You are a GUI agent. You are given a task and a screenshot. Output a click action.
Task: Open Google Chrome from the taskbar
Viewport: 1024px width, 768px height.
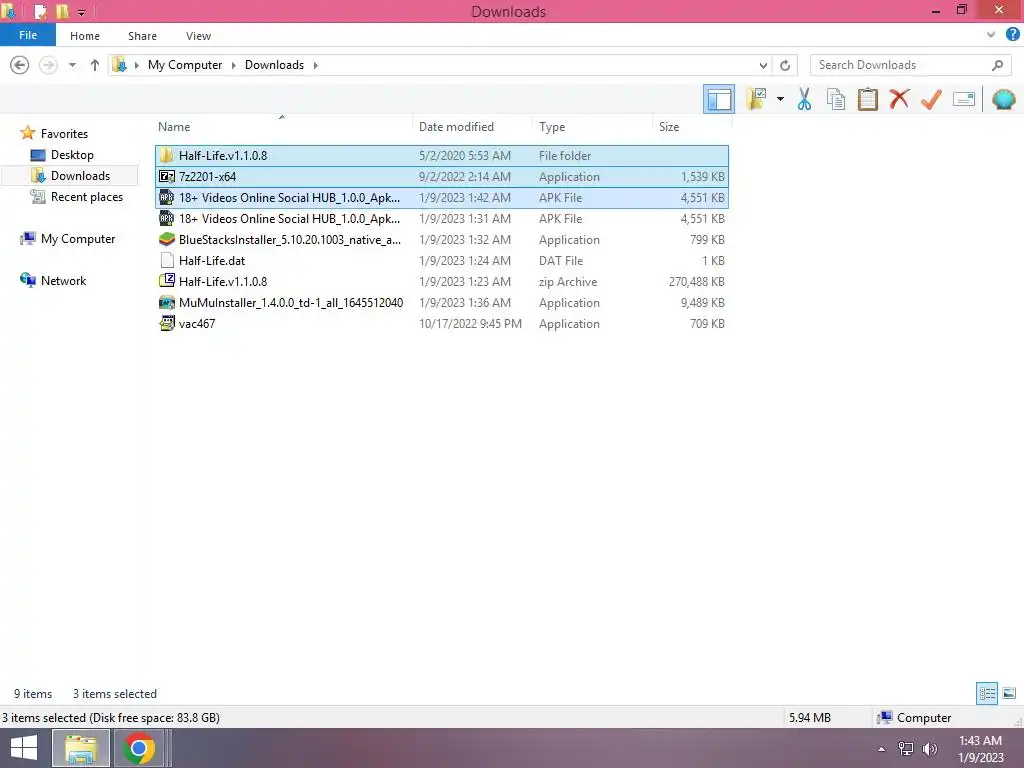(x=138, y=748)
